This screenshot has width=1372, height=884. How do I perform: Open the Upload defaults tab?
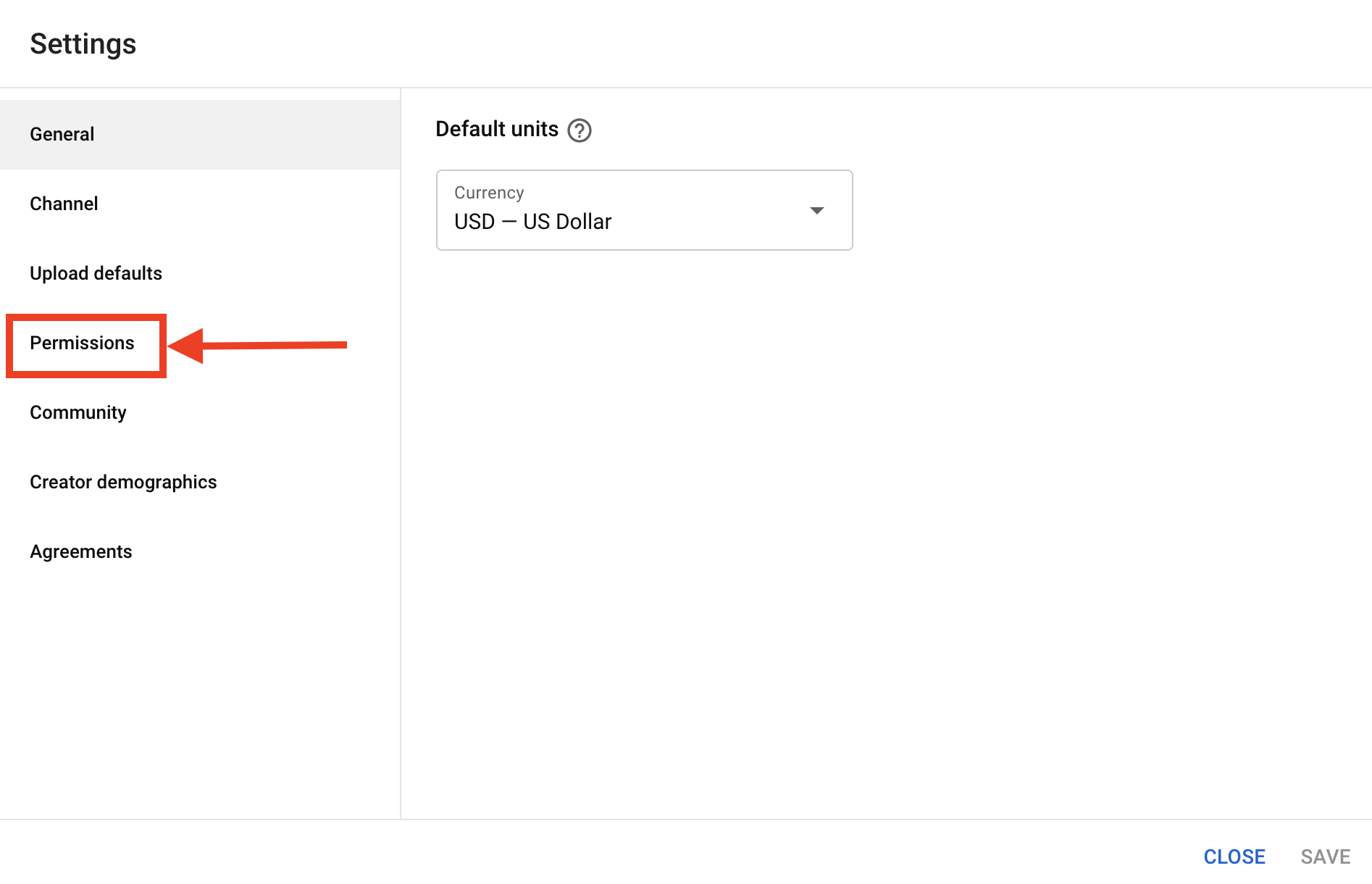[x=200, y=274]
